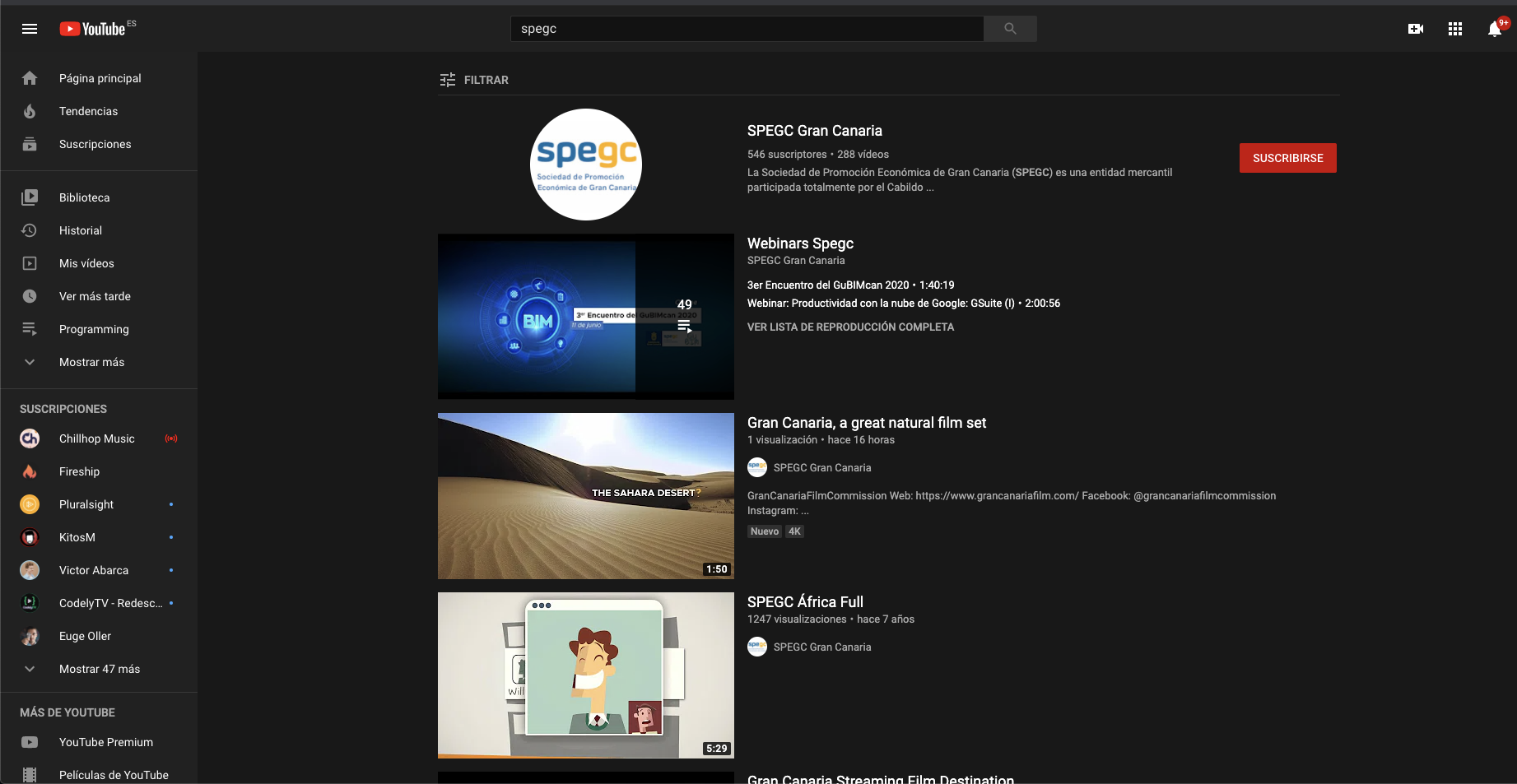1517x784 pixels.
Task: Click the Suscripciones label in sidebar
Action: (x=95, y=144)
